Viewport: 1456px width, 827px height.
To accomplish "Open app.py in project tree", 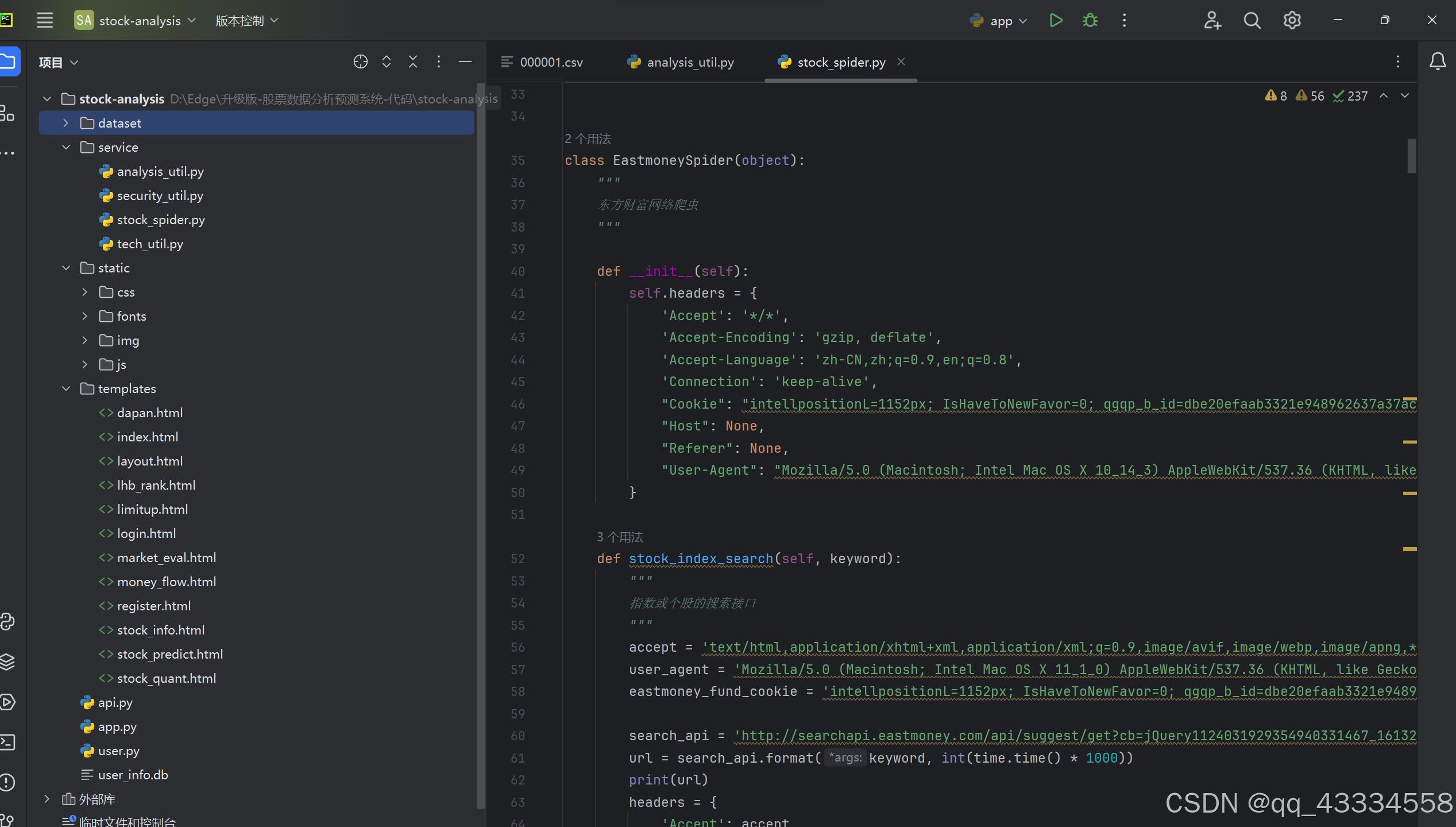I will pos(117,726).
